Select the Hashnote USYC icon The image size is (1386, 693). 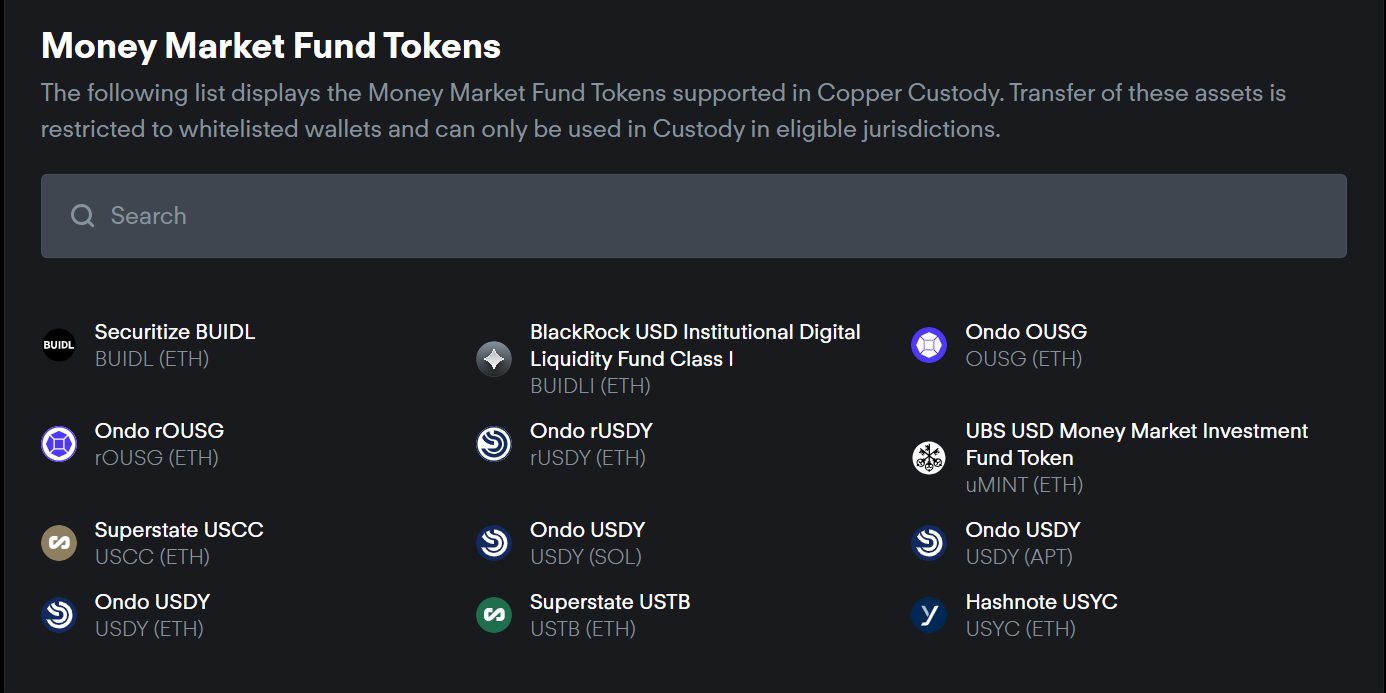click(x=929, y=615)
